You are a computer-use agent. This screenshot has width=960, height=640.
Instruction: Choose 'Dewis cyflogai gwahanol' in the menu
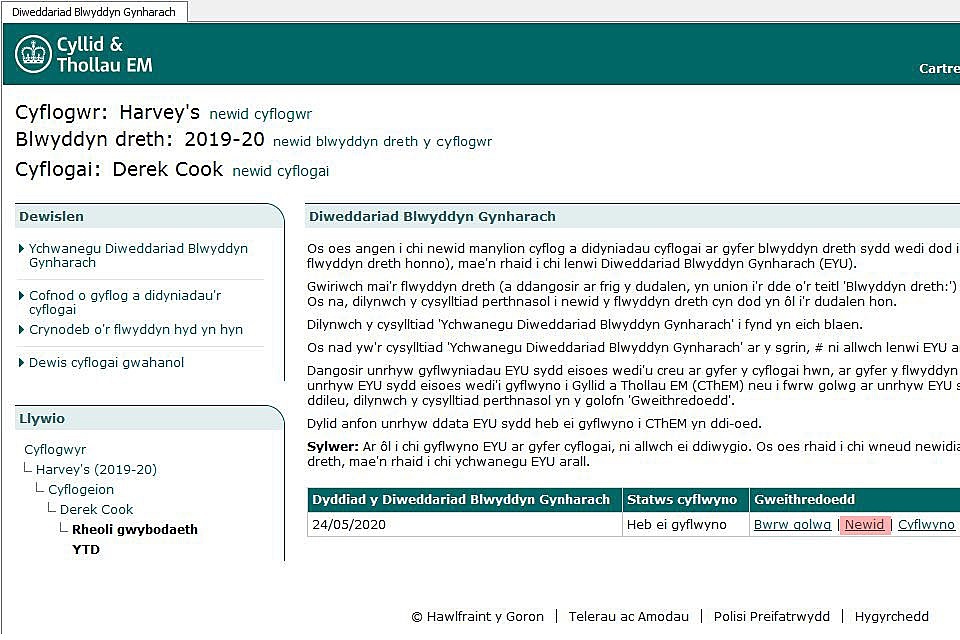(x=106, y=362)
